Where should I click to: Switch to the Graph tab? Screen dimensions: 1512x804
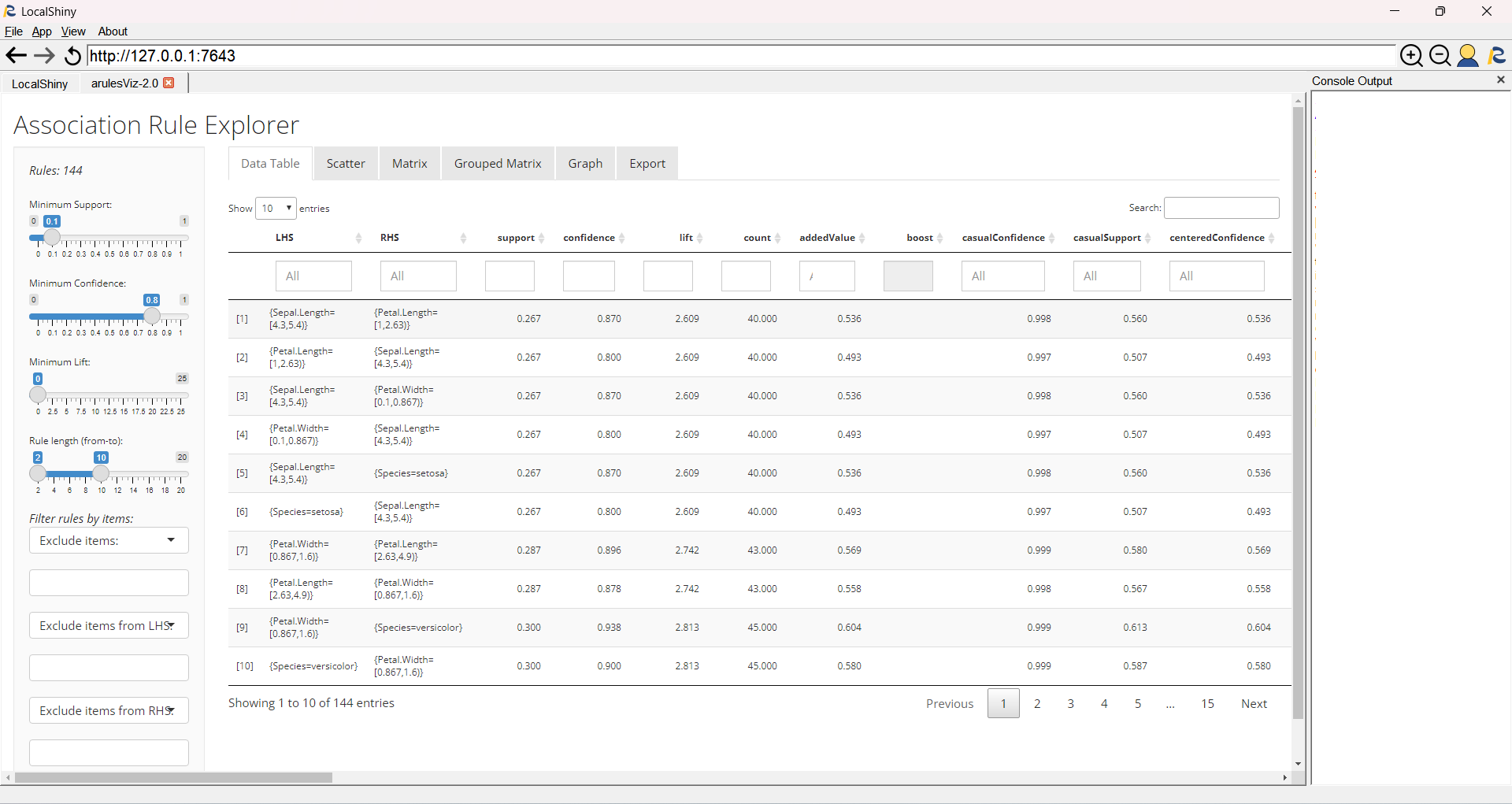[585, 163]
